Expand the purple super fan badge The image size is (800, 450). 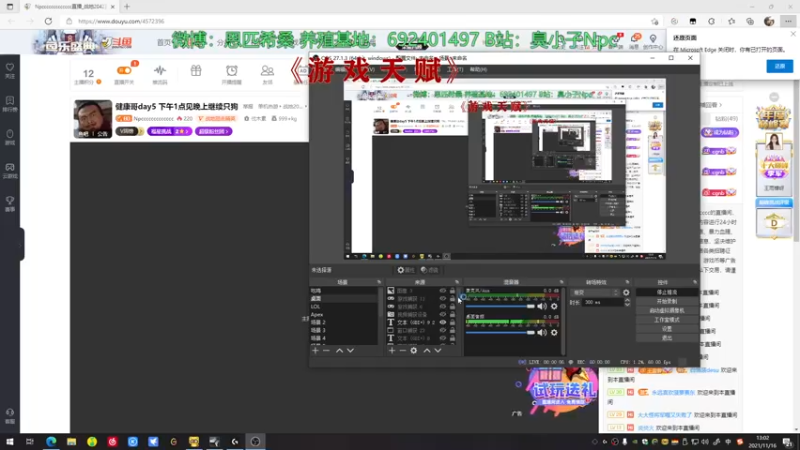point(213,132)
